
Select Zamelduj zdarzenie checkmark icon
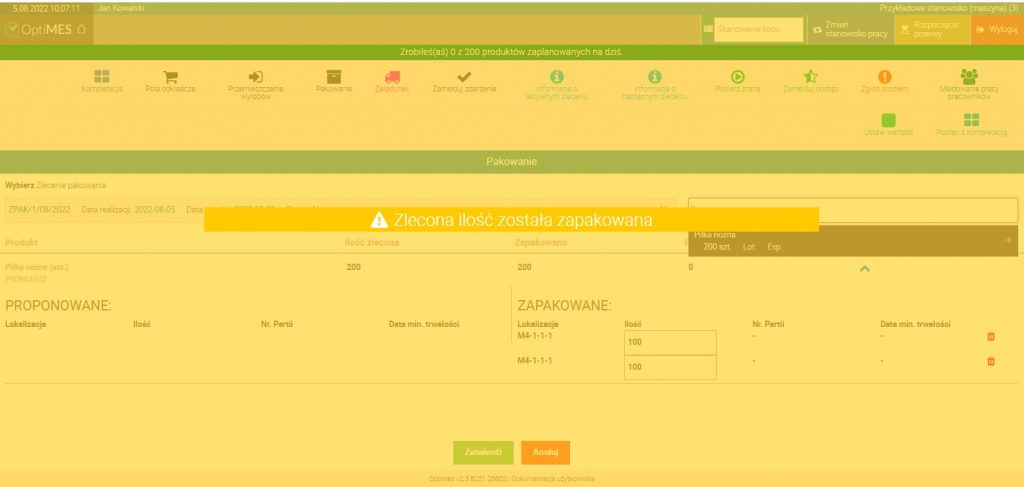click(464, 76)
